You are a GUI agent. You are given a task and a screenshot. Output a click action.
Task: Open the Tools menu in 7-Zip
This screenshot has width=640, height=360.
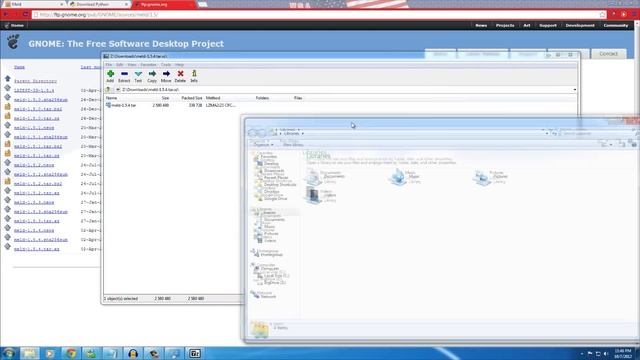click(x=166, y=65)
